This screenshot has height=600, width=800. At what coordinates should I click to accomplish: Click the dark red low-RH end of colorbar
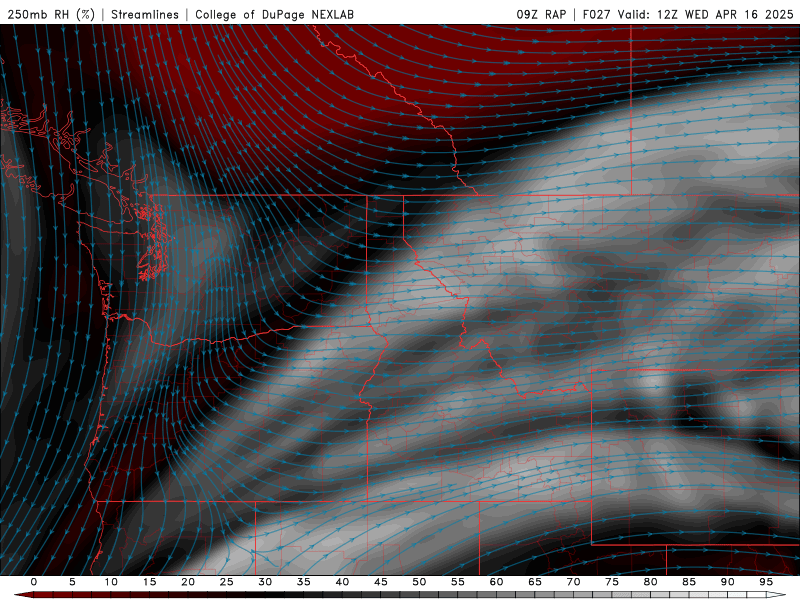point(24,595)
